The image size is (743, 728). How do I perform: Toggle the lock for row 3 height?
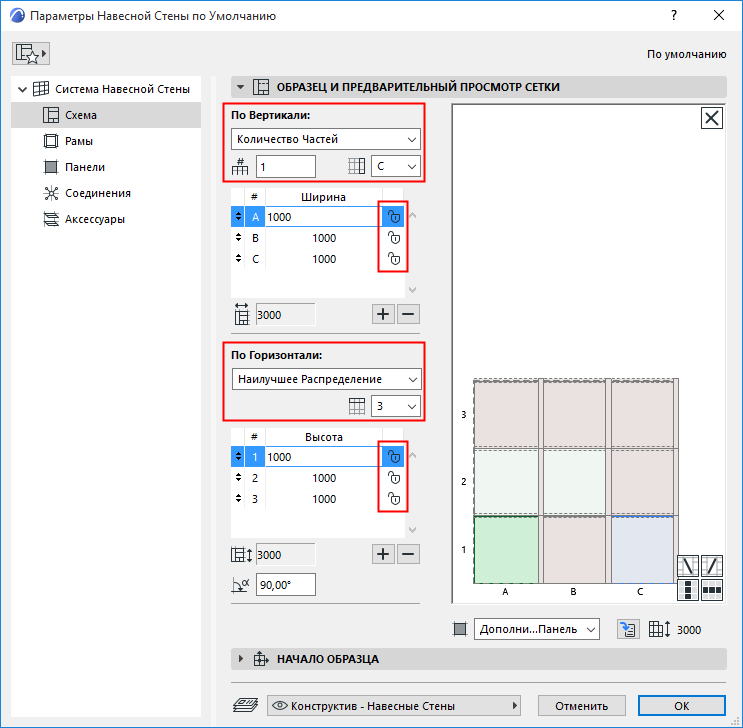[x=394, y=499]
